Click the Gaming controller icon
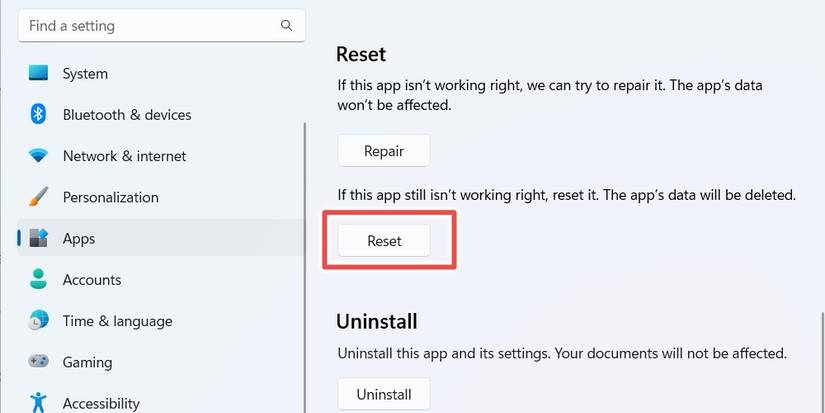The width and height of the screenshot is (825, 413). pyautogui.click(x=39, y=362)
